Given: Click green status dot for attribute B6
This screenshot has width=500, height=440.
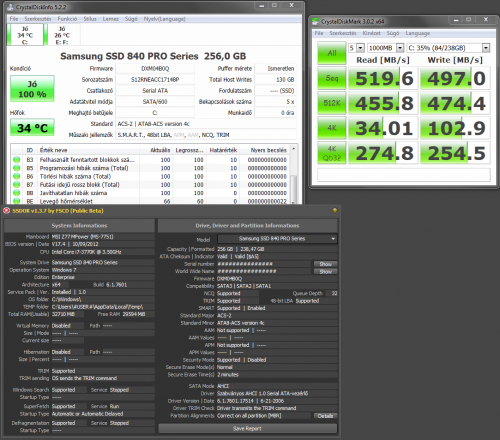Looking at the screenshot, I should 17,176.
